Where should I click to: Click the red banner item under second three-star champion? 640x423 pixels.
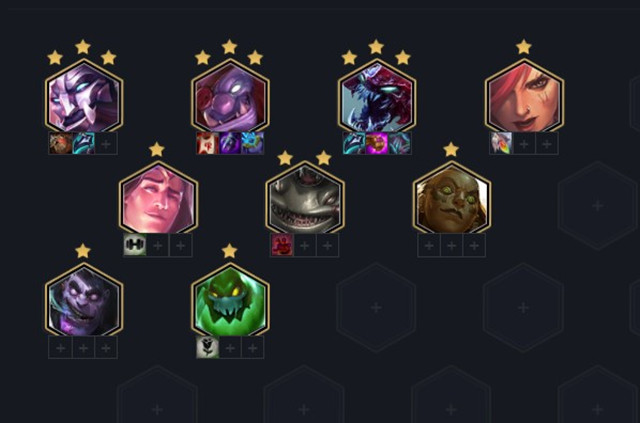pos(207,143)
